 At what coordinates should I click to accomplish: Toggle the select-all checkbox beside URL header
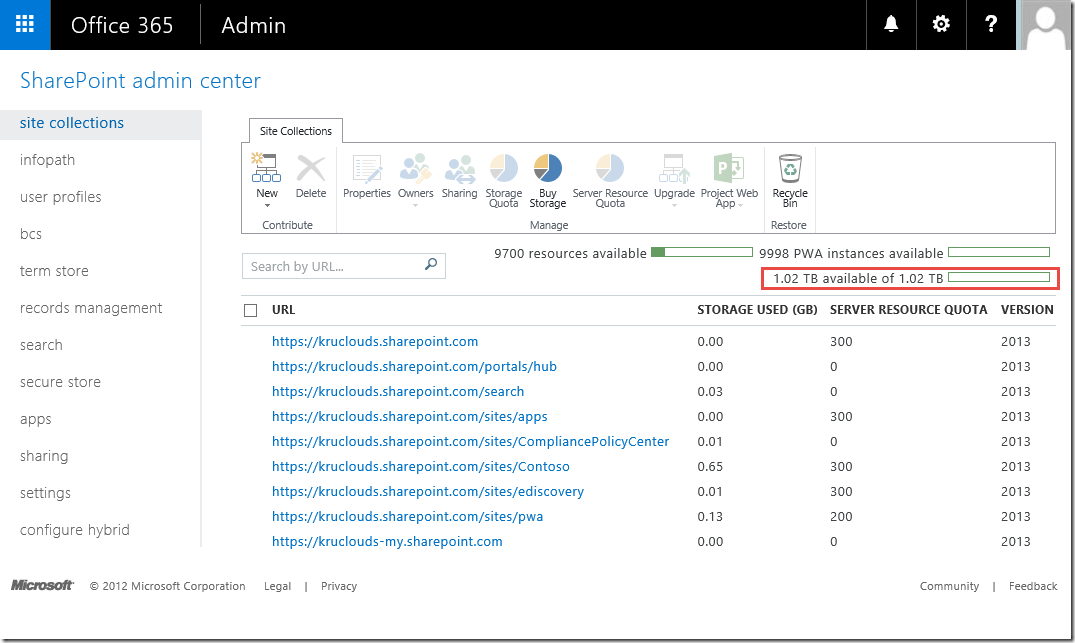[x=251, y=311]
